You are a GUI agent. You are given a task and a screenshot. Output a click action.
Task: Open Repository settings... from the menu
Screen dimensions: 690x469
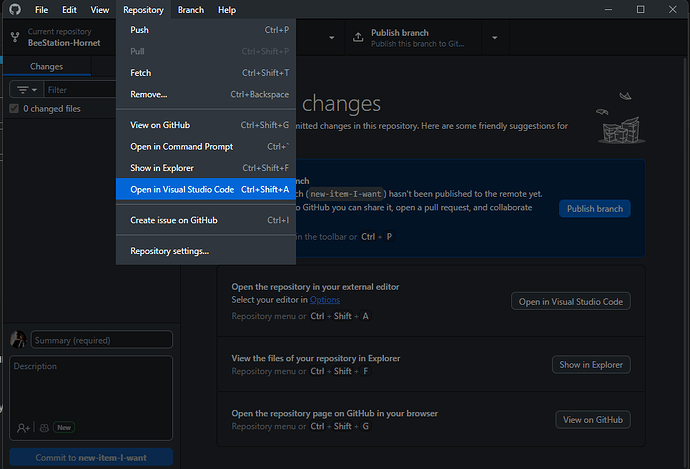(x=206, y=251)
